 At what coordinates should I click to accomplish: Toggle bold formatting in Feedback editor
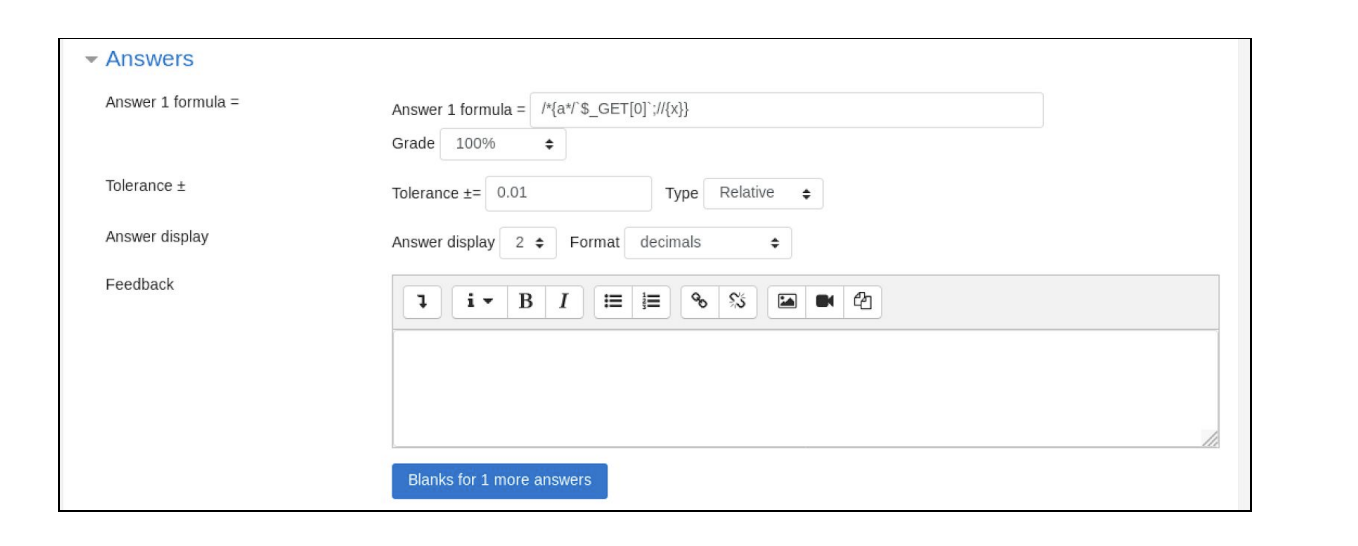[526, 301]
